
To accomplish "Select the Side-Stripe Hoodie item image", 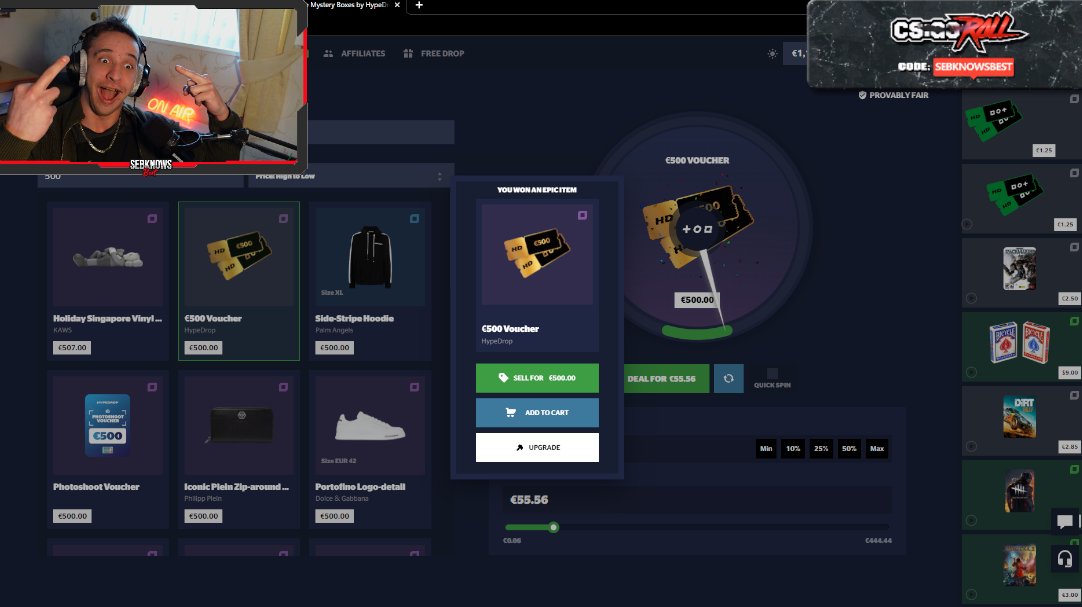I will pos(370,257).
